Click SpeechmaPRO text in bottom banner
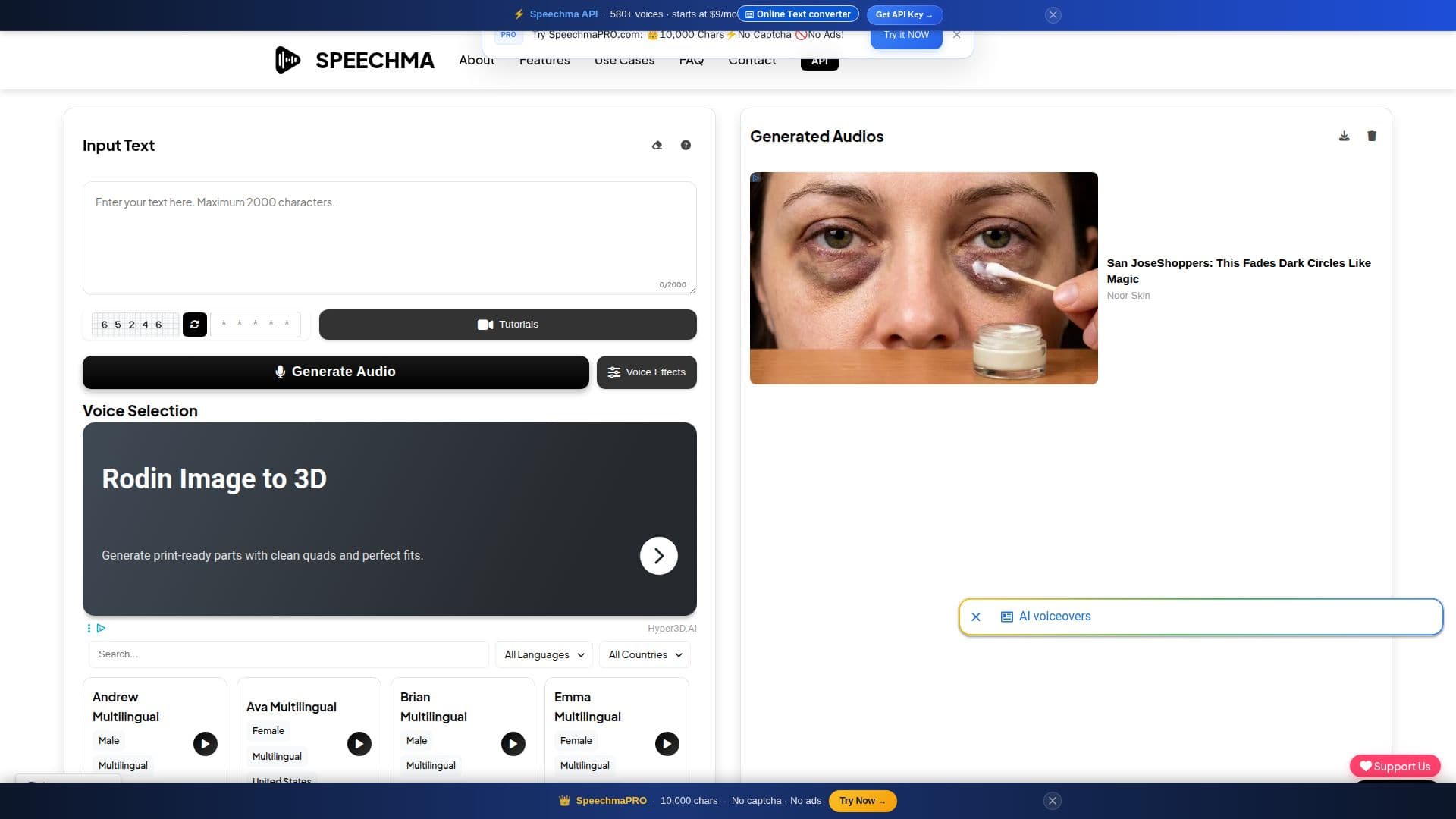Viewport: 1456px width, 819px height. point(610,801)
